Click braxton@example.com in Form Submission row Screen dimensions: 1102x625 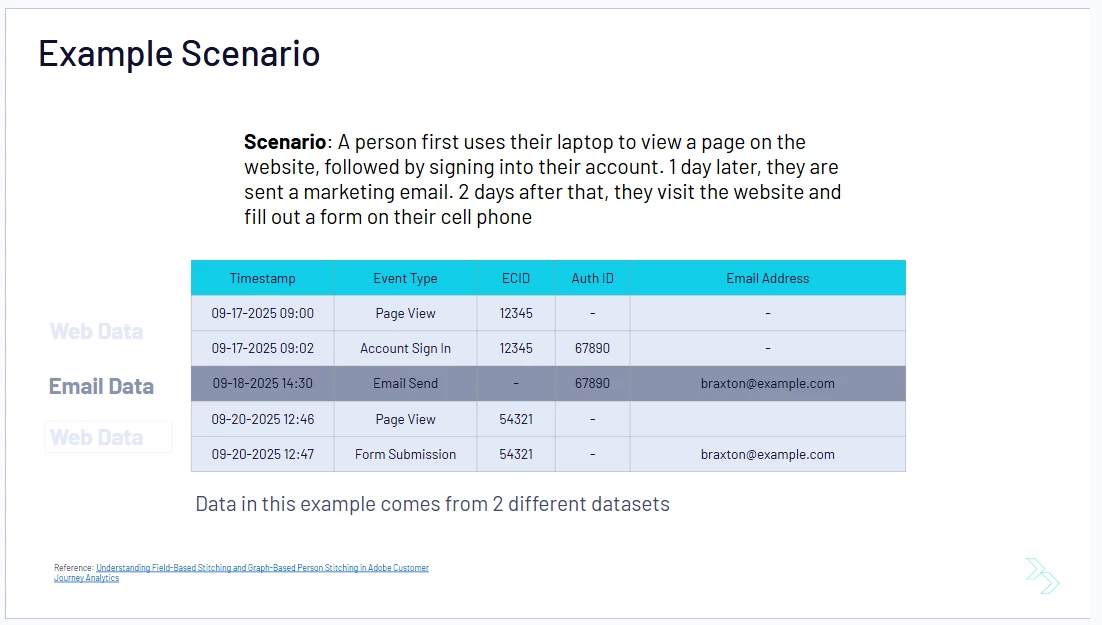767,454
